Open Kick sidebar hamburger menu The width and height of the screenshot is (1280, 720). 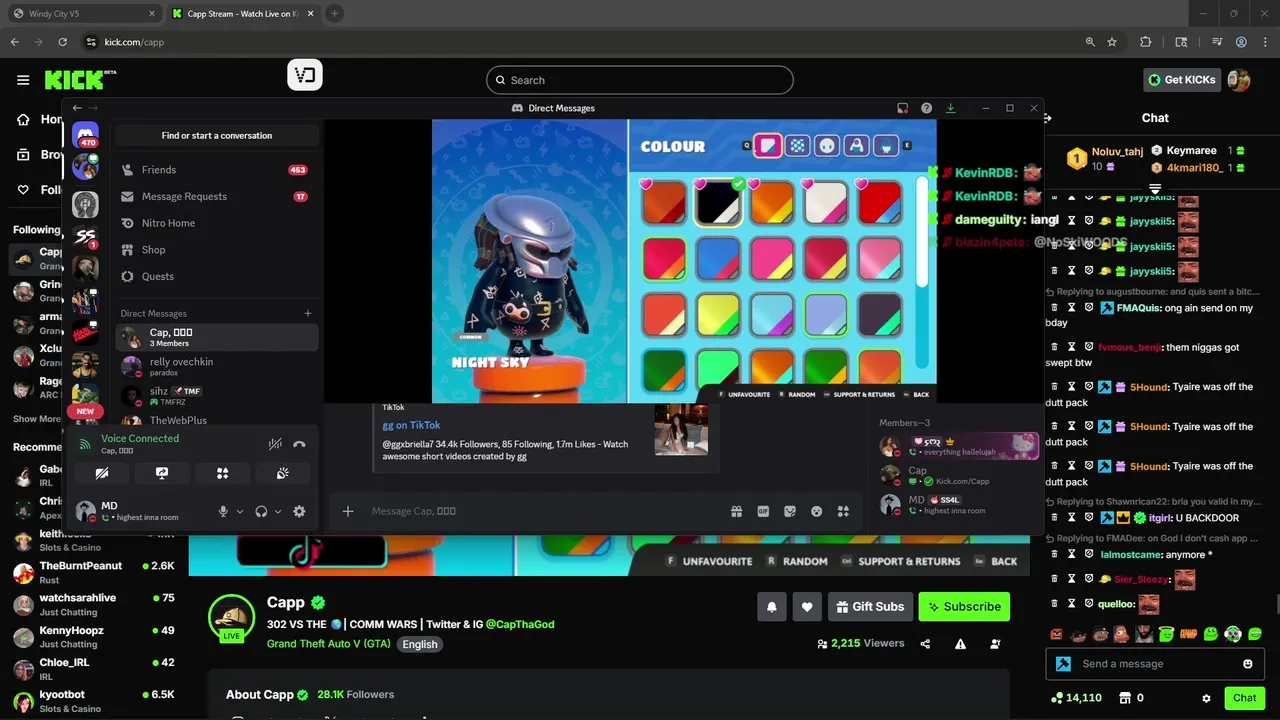click(x=23, y=80)
